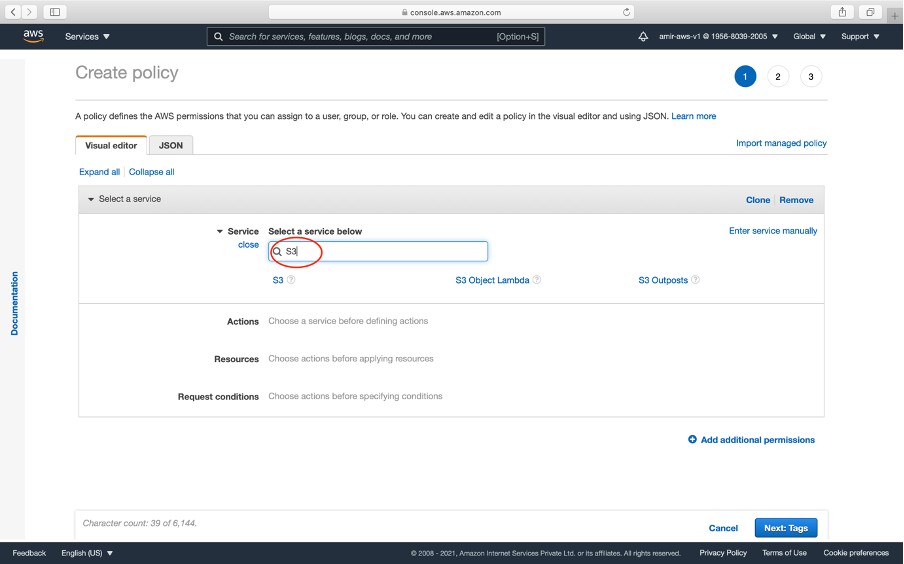
Task: Click Expand all link
Action: (x=99, y=172)
